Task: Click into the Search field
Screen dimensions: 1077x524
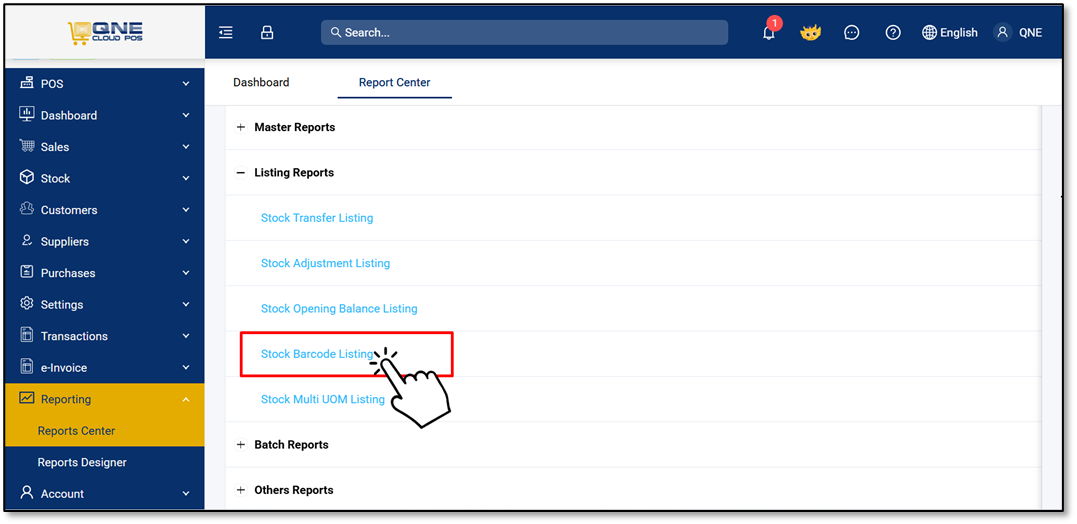Action: [524, 32]
